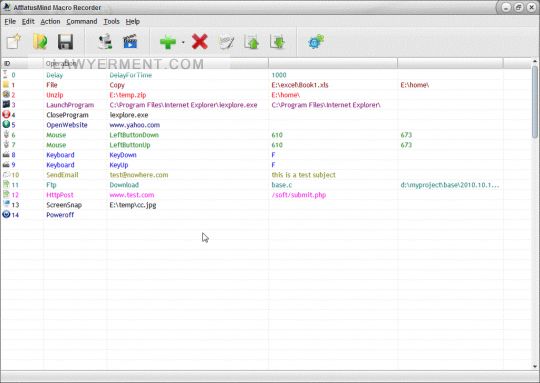Screen dimensions: 540x383
Task: Select the LeftButtonDown cell
Action: click(x=134, y=135)
